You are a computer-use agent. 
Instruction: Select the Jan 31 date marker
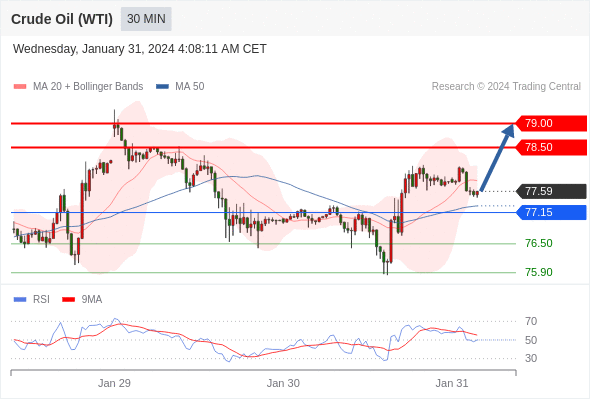[x=452, y=383]
